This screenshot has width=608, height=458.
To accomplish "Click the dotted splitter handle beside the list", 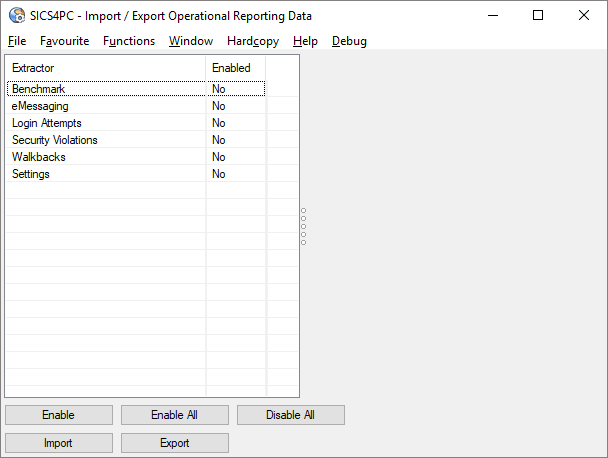I will coord(304,226).
